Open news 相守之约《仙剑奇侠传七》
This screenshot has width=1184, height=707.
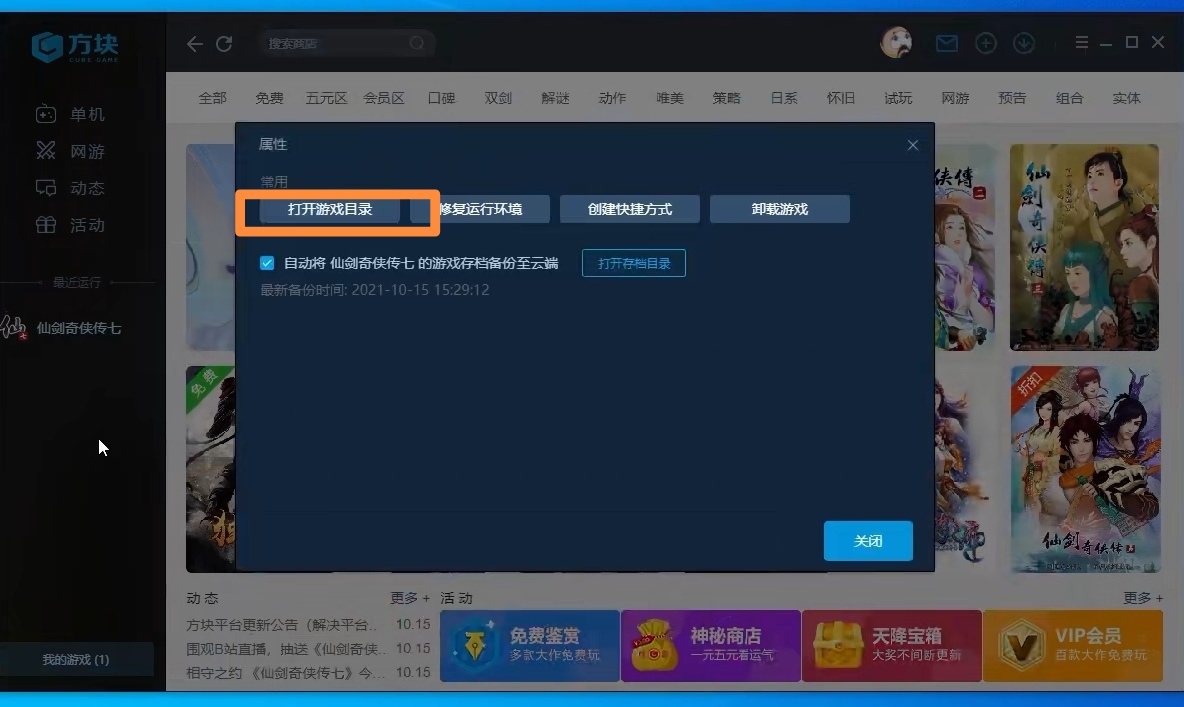click(x=286, y=672)
